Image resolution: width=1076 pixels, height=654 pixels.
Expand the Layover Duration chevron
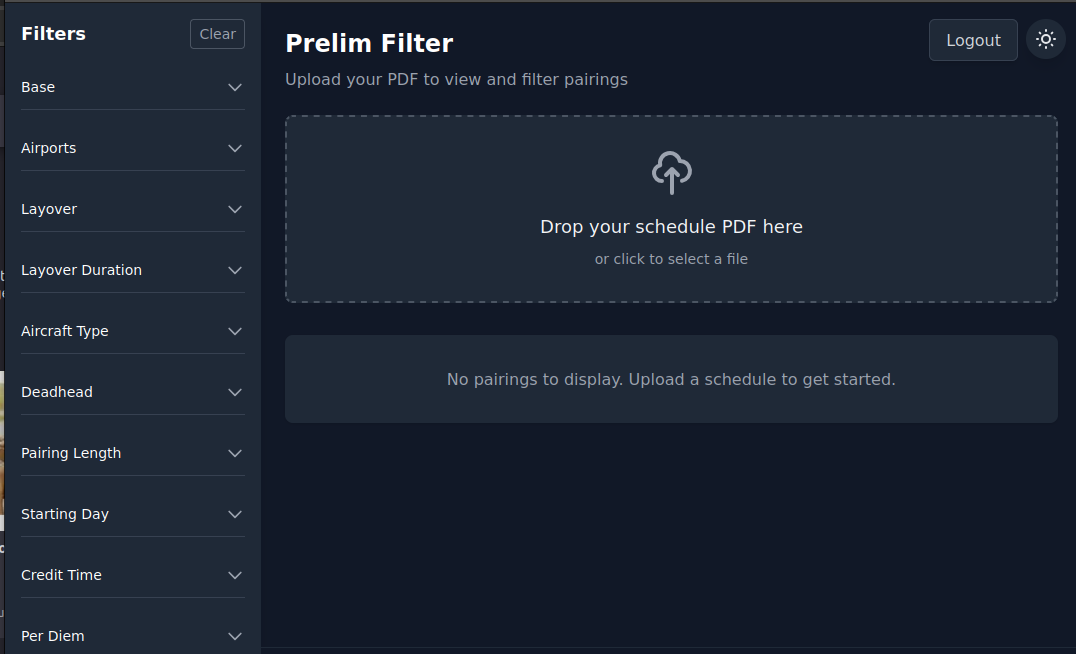235,270
